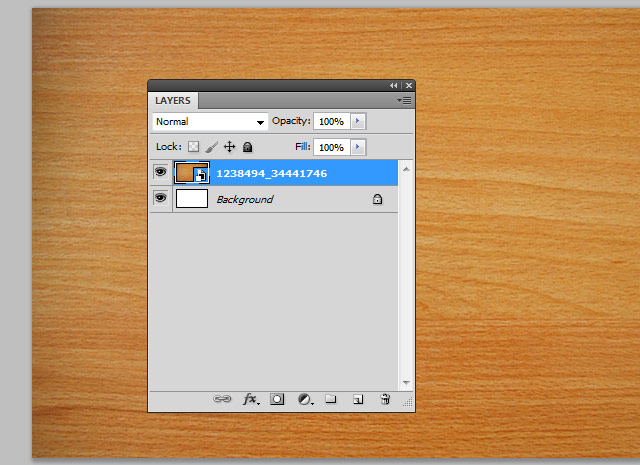Open the Normal blend mode dropdown
The width and height of the screenshot is (640, 465).
pyautogui.click(x=210, y=122)
